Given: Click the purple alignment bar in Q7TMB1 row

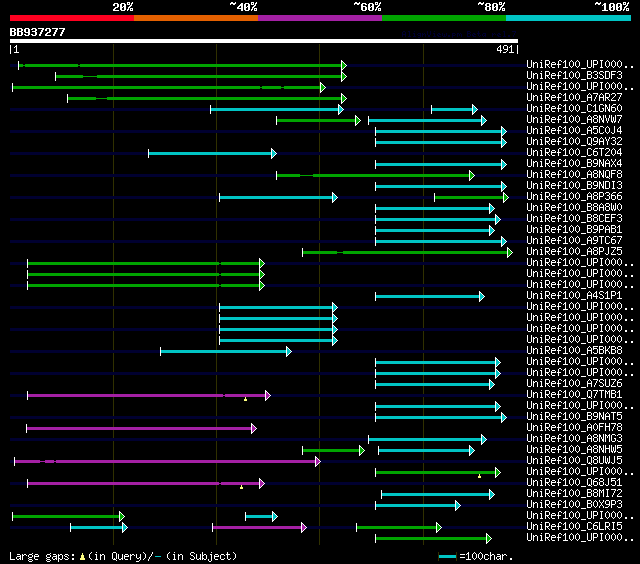Looking at the screenshot, I should pyautogui.click(x=149, y=395).
